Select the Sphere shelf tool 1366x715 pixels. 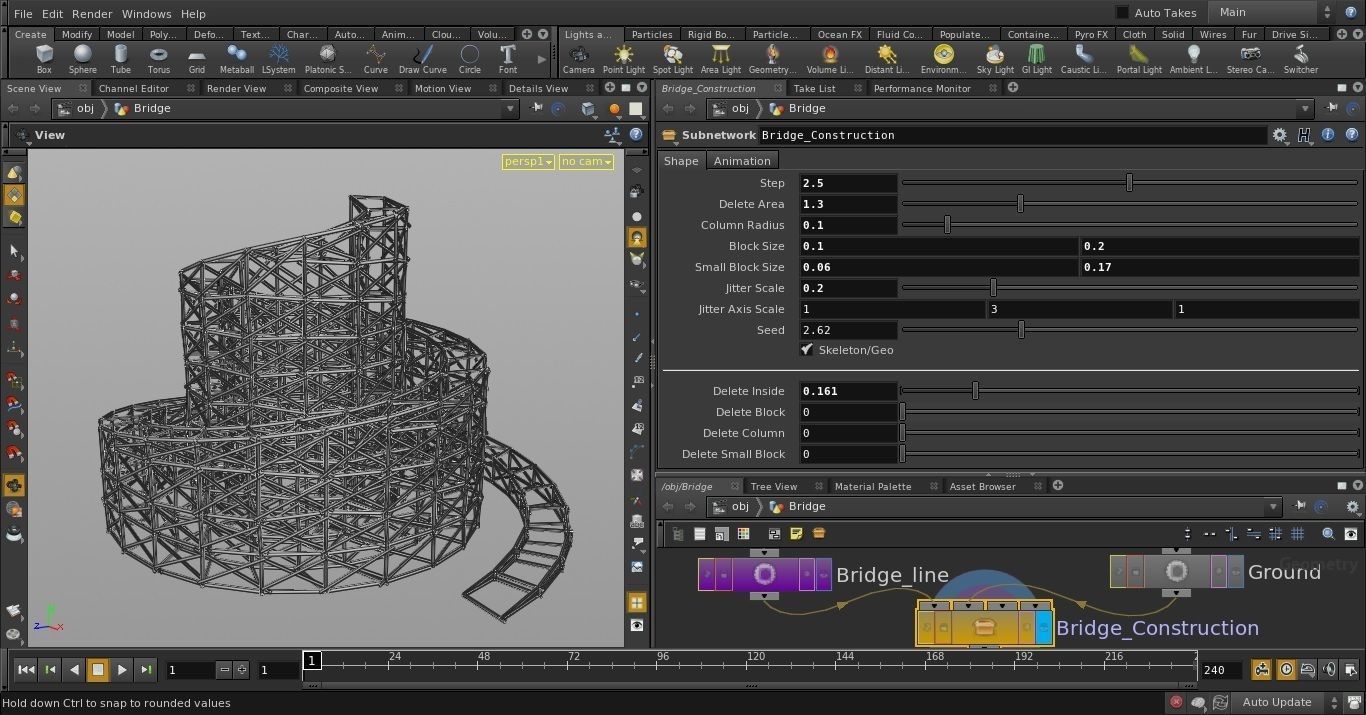click(83, 59)
